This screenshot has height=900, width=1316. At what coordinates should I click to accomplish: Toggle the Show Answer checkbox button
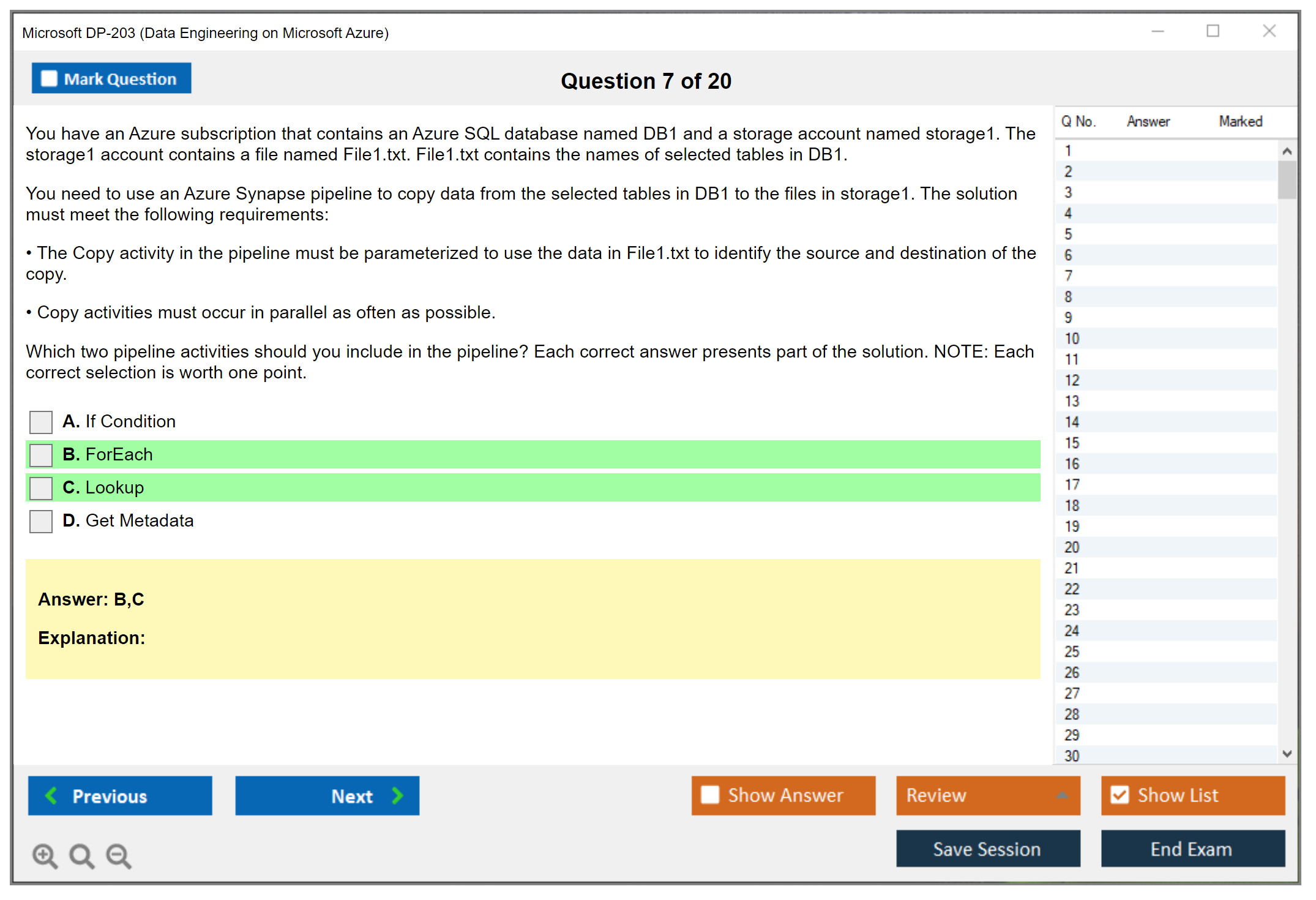coord(710,795)
